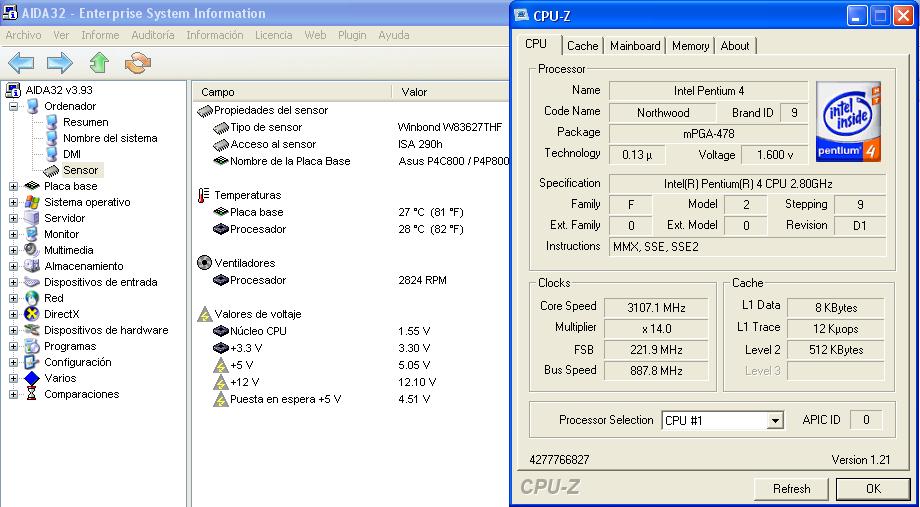Expand the Placa base tree node

coord(13,186)
